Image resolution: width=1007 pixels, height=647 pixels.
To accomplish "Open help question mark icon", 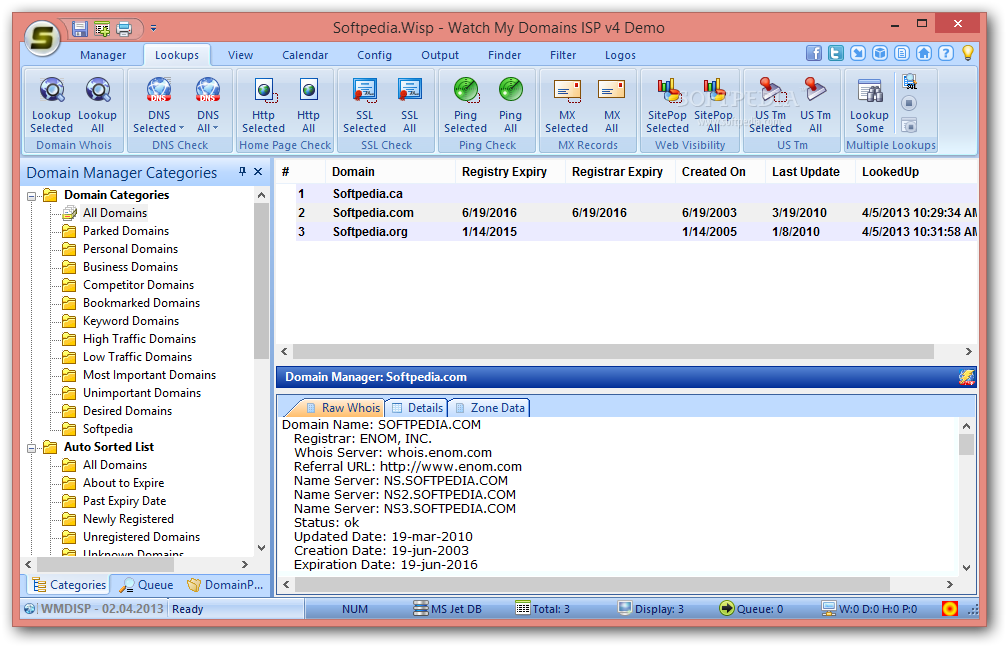I will click(945, 53).
